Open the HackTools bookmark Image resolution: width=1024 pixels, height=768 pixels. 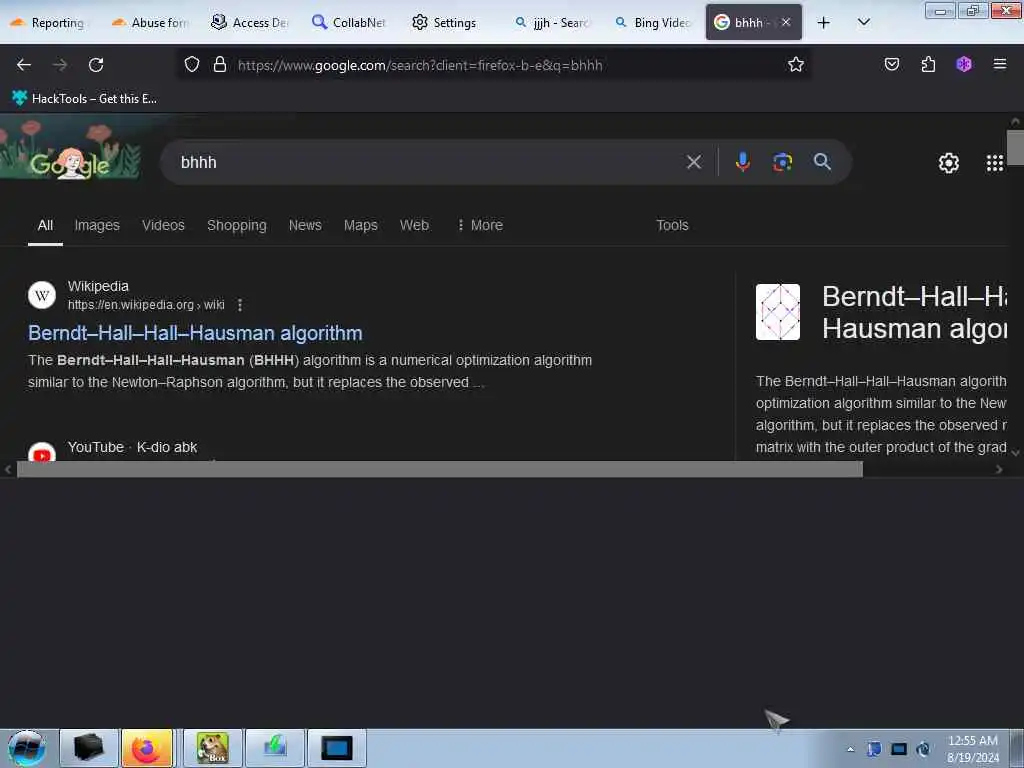(x=84, y=99)
